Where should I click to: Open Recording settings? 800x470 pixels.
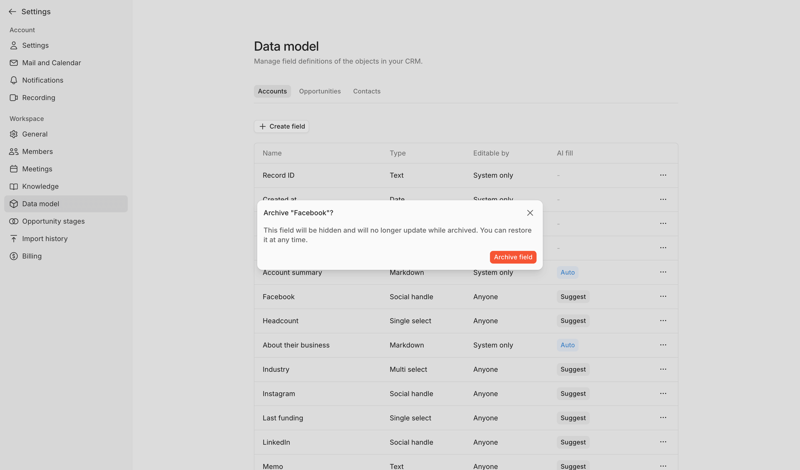click(38, 98)
